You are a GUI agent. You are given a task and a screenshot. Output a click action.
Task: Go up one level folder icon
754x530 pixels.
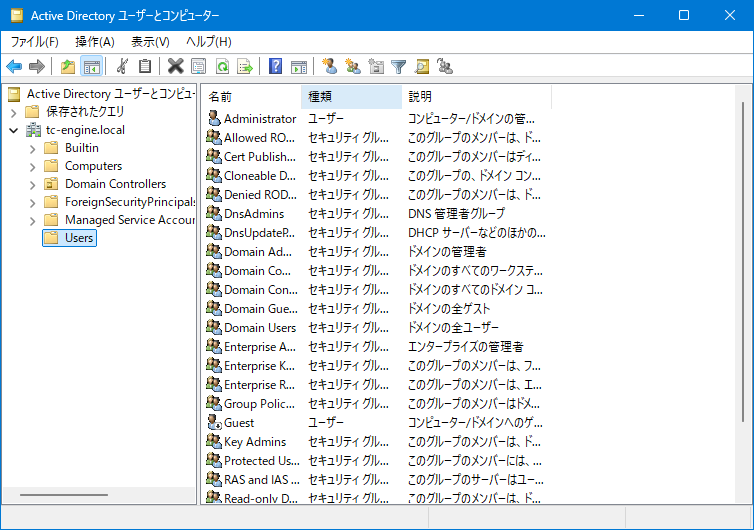click(x=68, y=66)
